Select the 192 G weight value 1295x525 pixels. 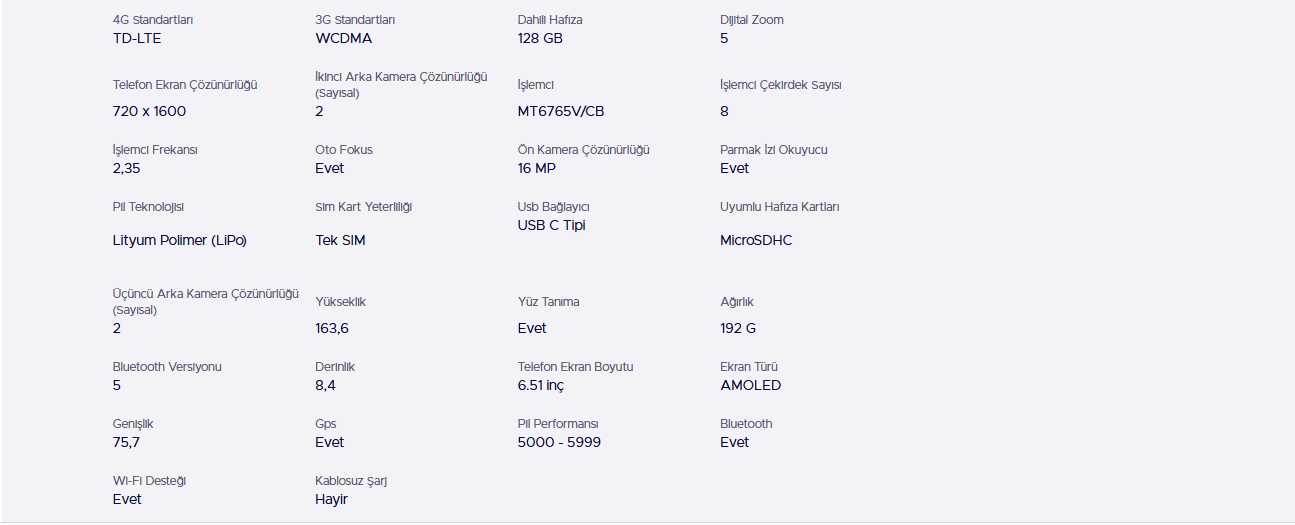coord(738,328)
